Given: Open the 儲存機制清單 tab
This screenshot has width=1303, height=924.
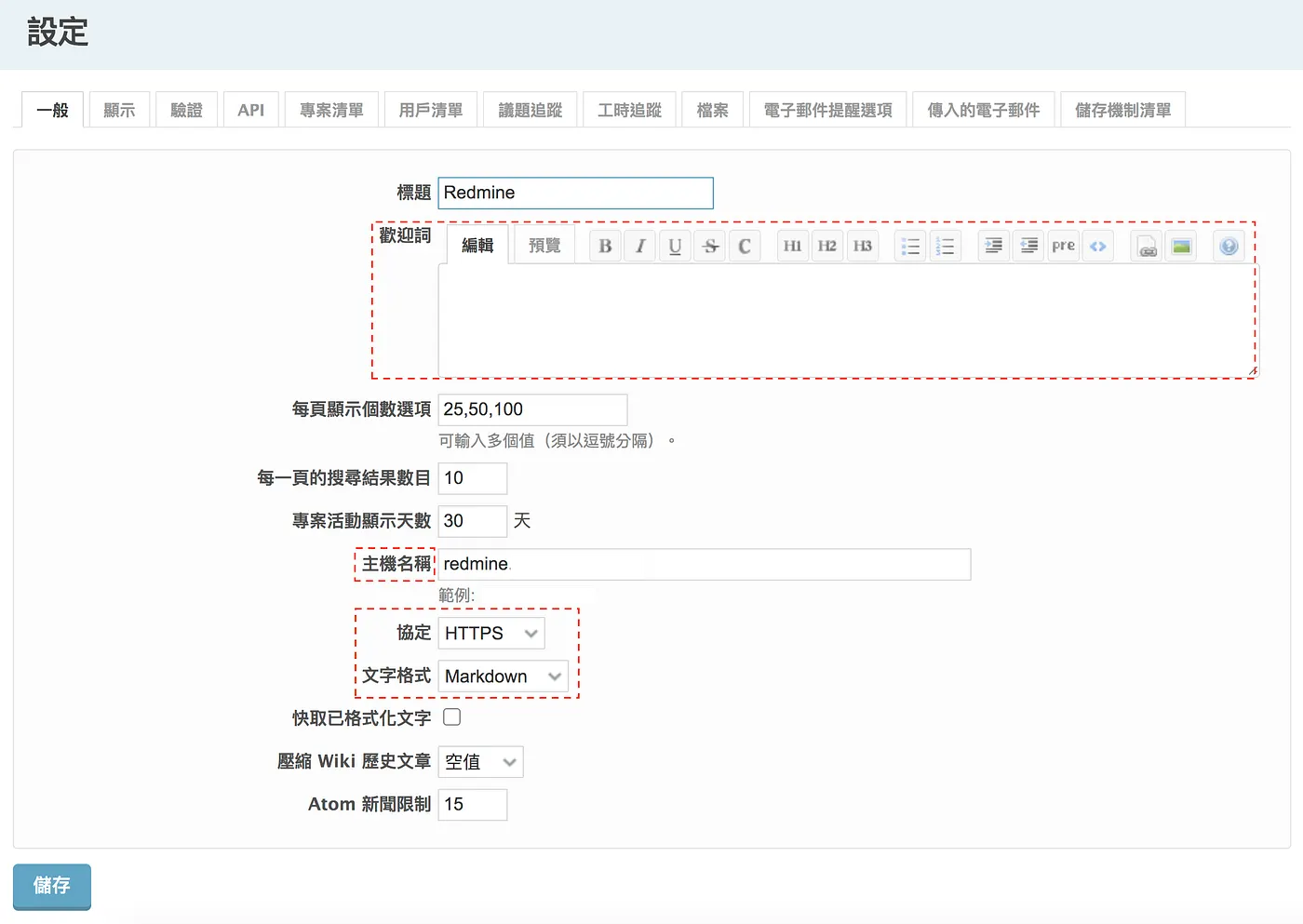Looking at the screenshot, I should (1123, 110).
